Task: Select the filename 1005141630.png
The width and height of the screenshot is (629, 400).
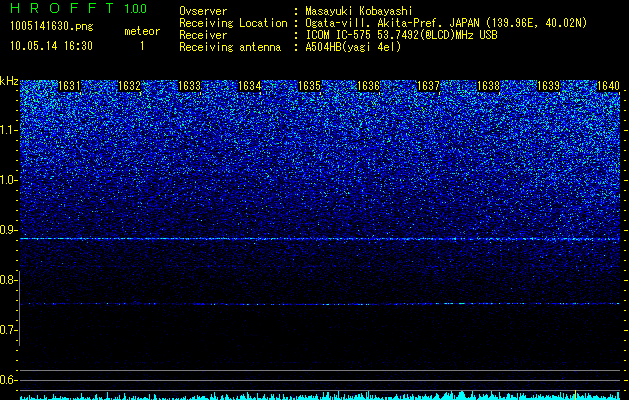Action: (x=52, y=27)
